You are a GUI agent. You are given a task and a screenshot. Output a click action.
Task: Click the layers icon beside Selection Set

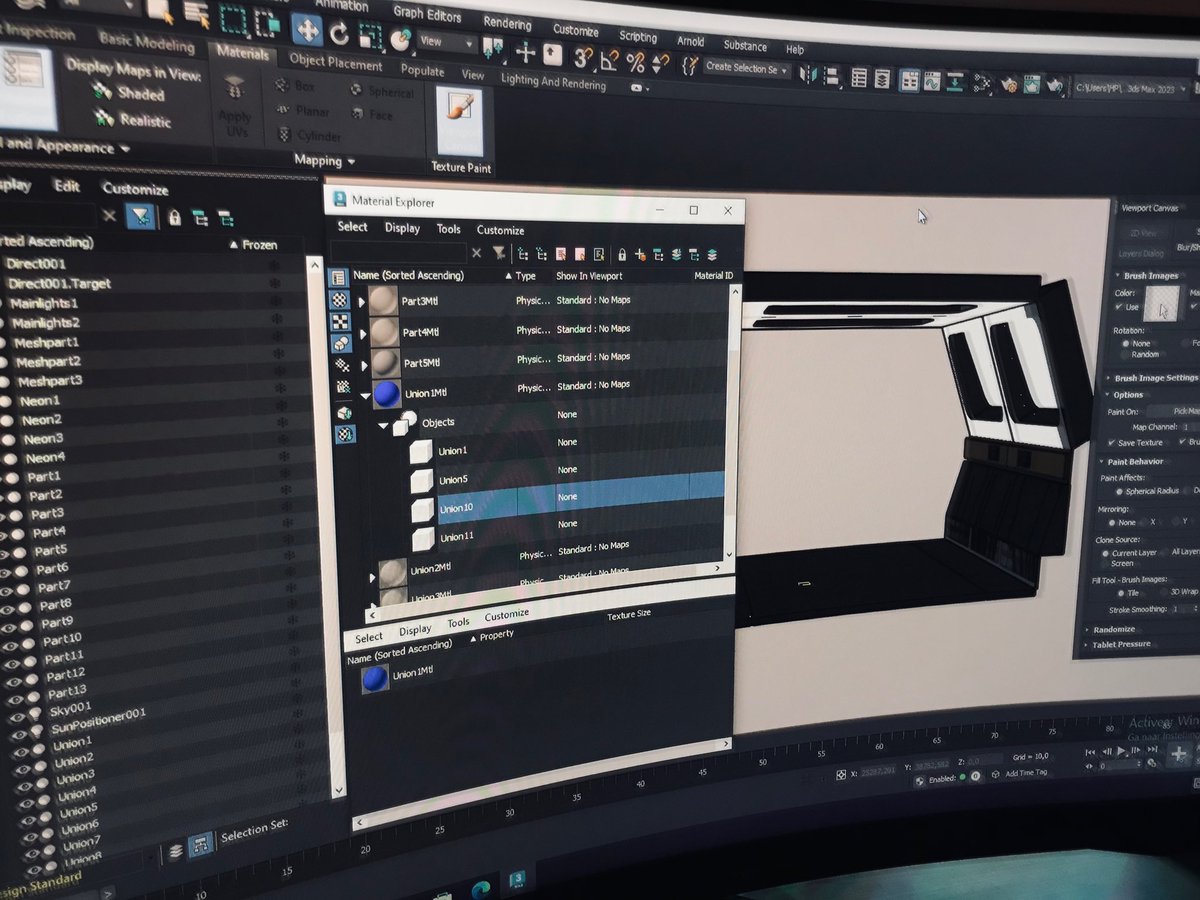pyautogui.click(x=175, y=851)
